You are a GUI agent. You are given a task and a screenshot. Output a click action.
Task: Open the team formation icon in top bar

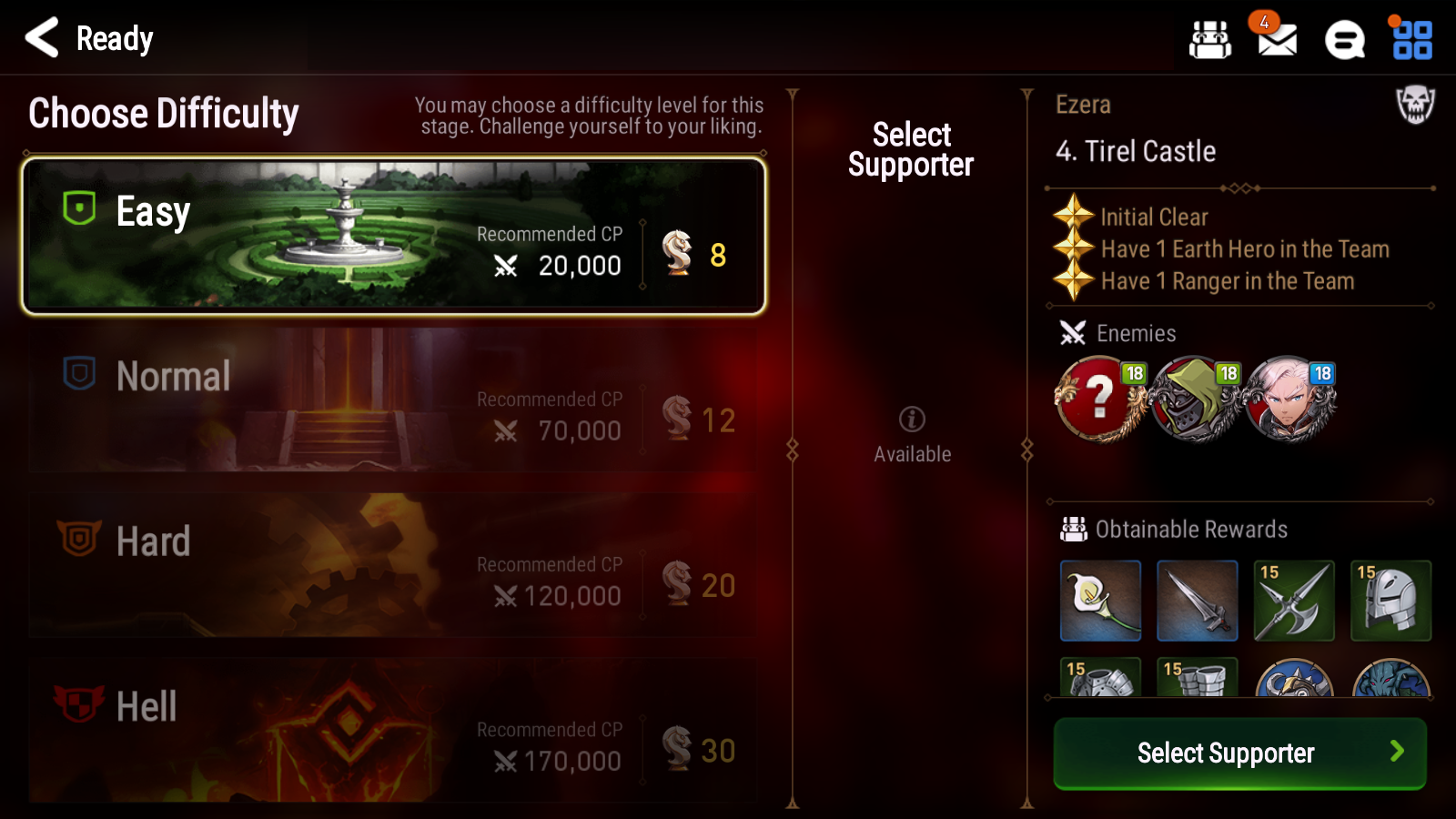1210,40
